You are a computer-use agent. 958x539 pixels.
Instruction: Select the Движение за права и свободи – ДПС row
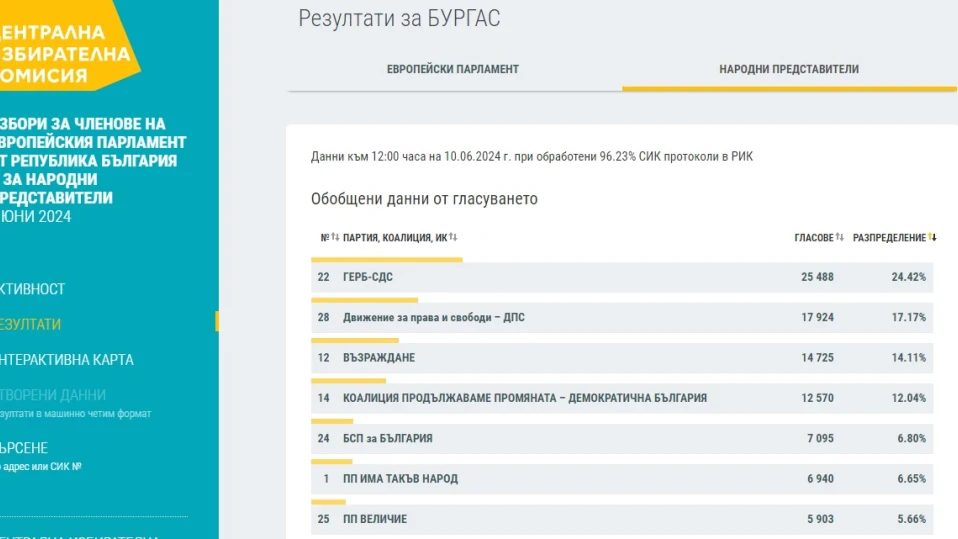pyautogui.click(x=622, y=317)
